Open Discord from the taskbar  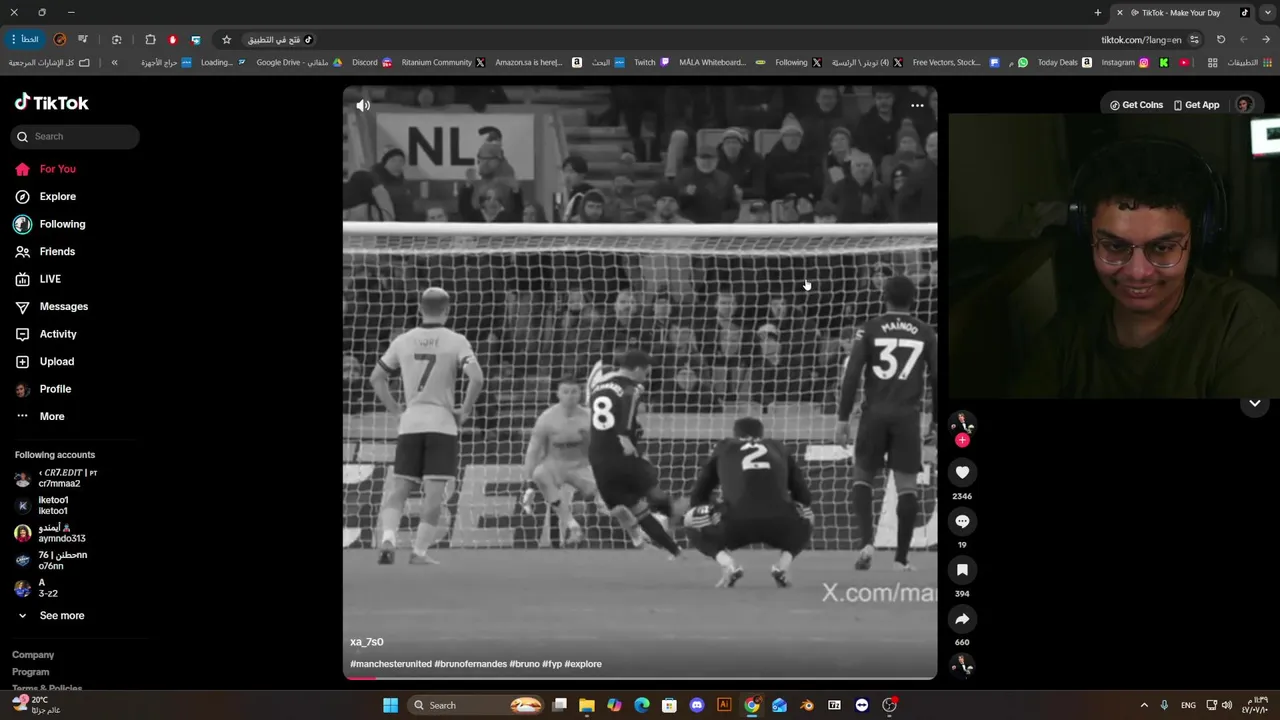click(x=697, y=705)
